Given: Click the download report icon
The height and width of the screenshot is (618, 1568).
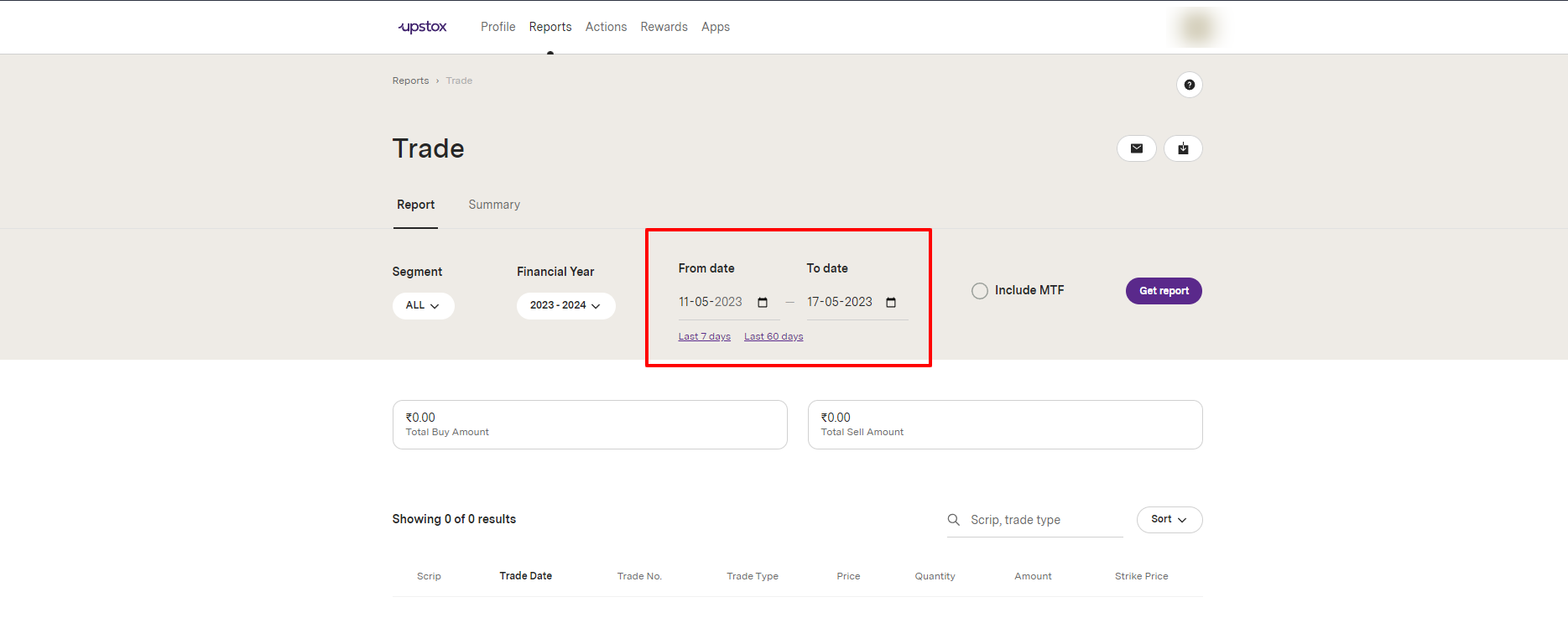Looking at the screenshot, I should click(1182, 148).
